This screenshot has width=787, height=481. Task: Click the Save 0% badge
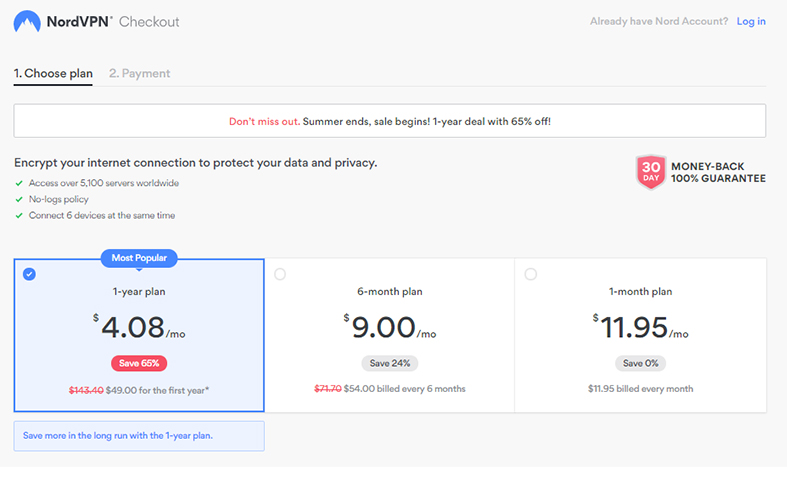(640, 363)
